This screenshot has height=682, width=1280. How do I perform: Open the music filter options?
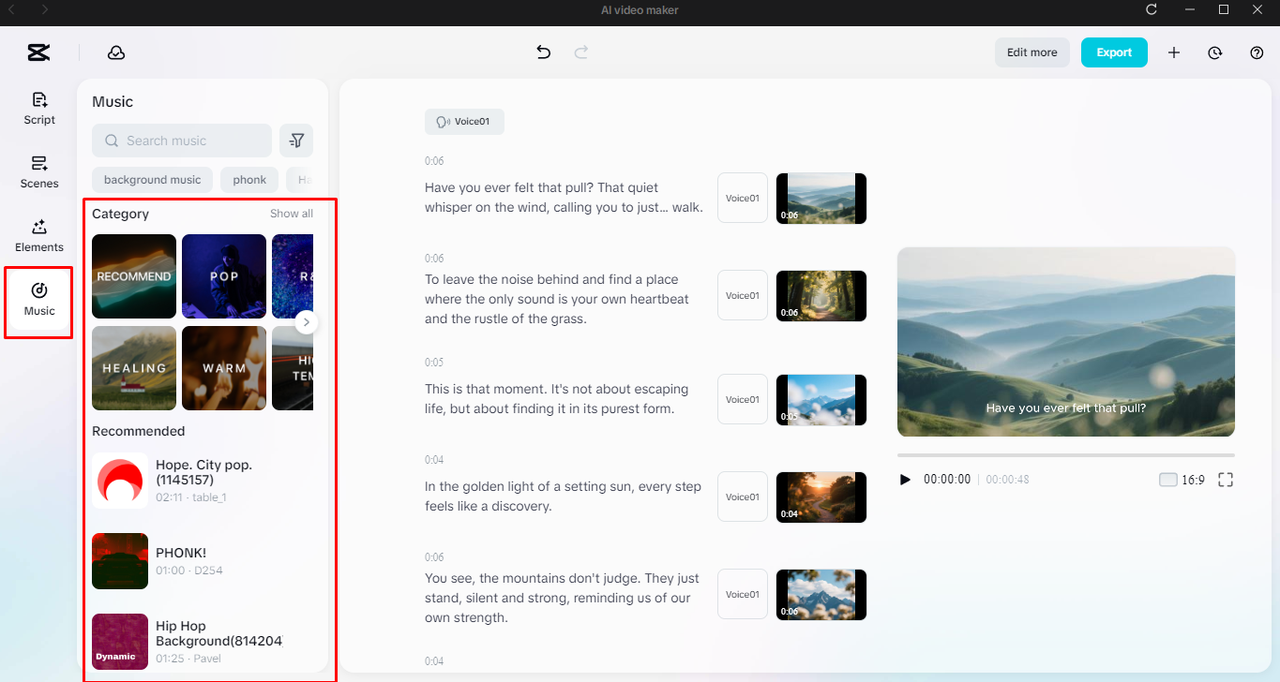pos(296,140)
